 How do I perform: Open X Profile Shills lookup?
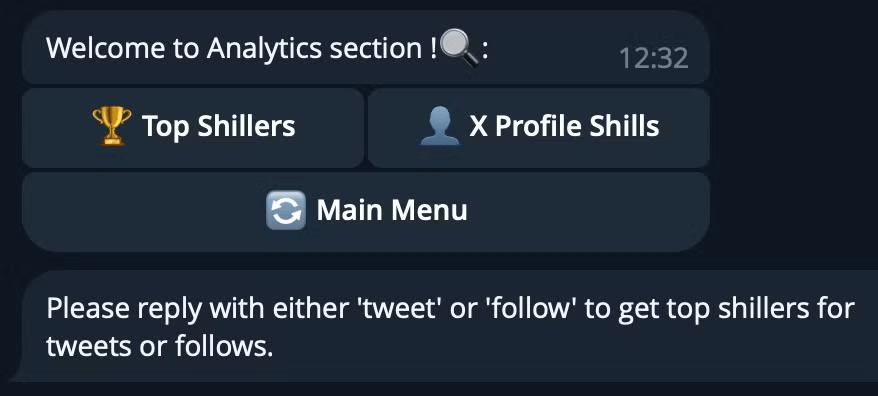point(539,128)
